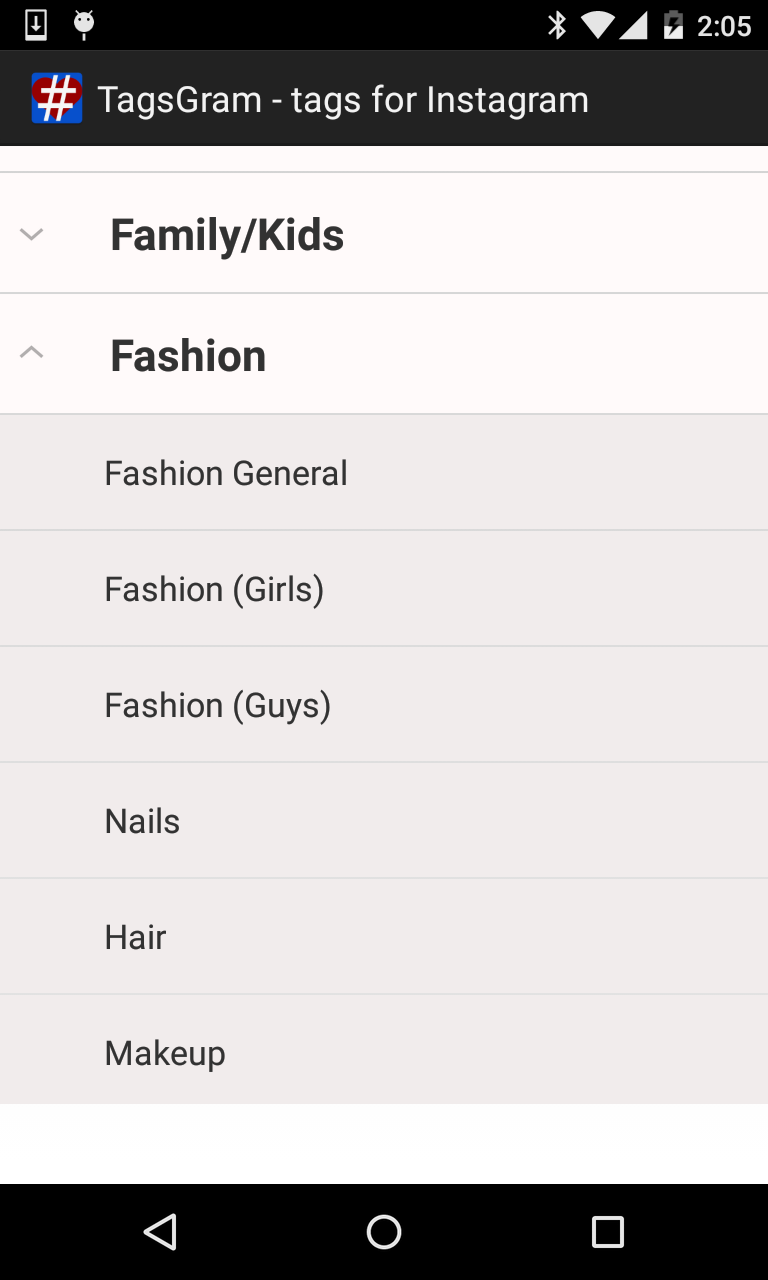
Task: Choose the Fashion (Guys) subcategory
Action: click(217, 705)
